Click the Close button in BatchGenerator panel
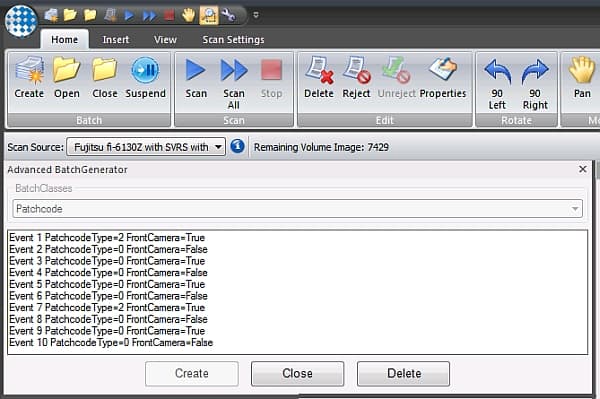600x399 pixels. [297, 373]
